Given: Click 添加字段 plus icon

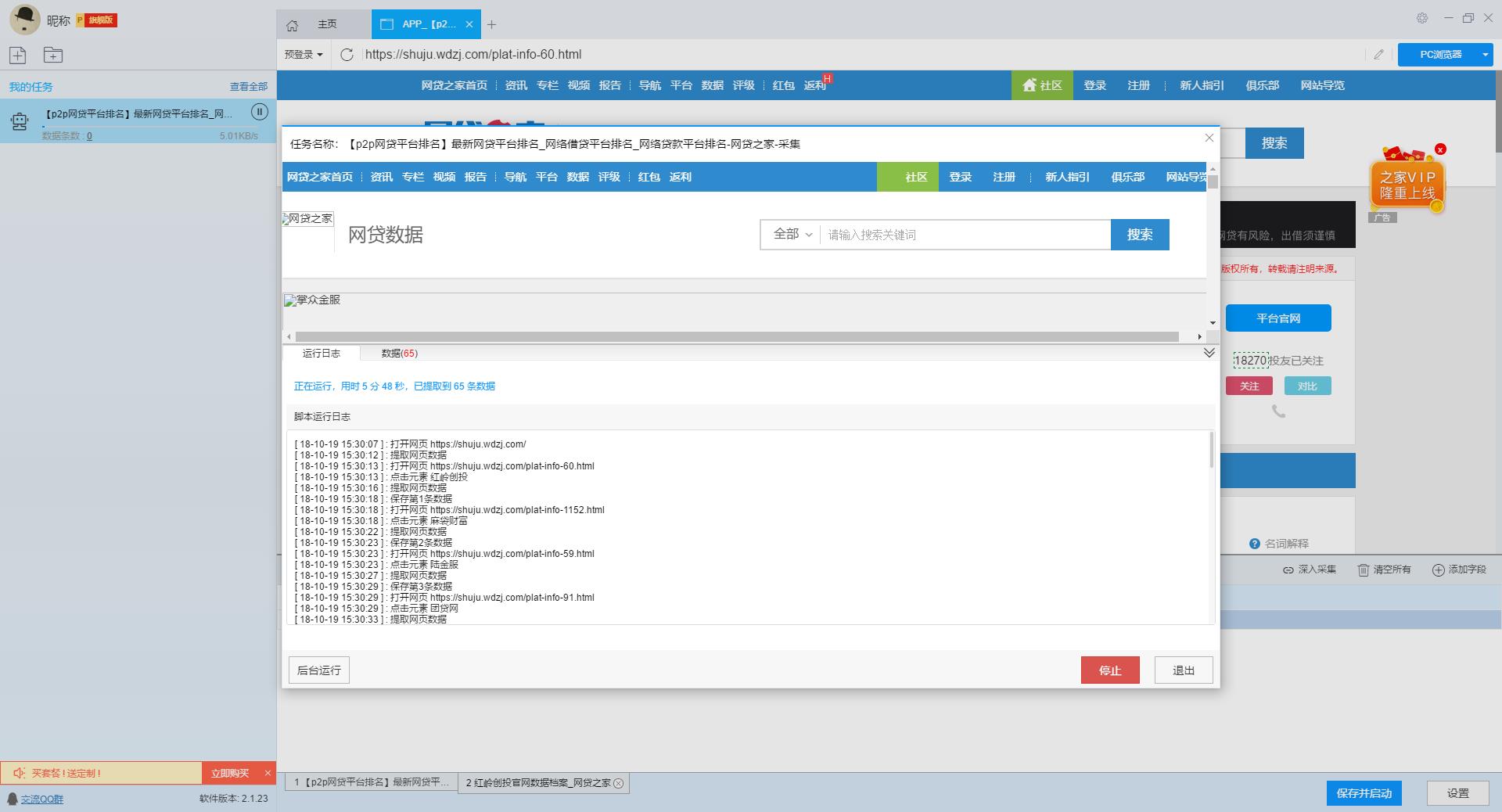Looking at the screenshot, I should (x=1438, y=569).
